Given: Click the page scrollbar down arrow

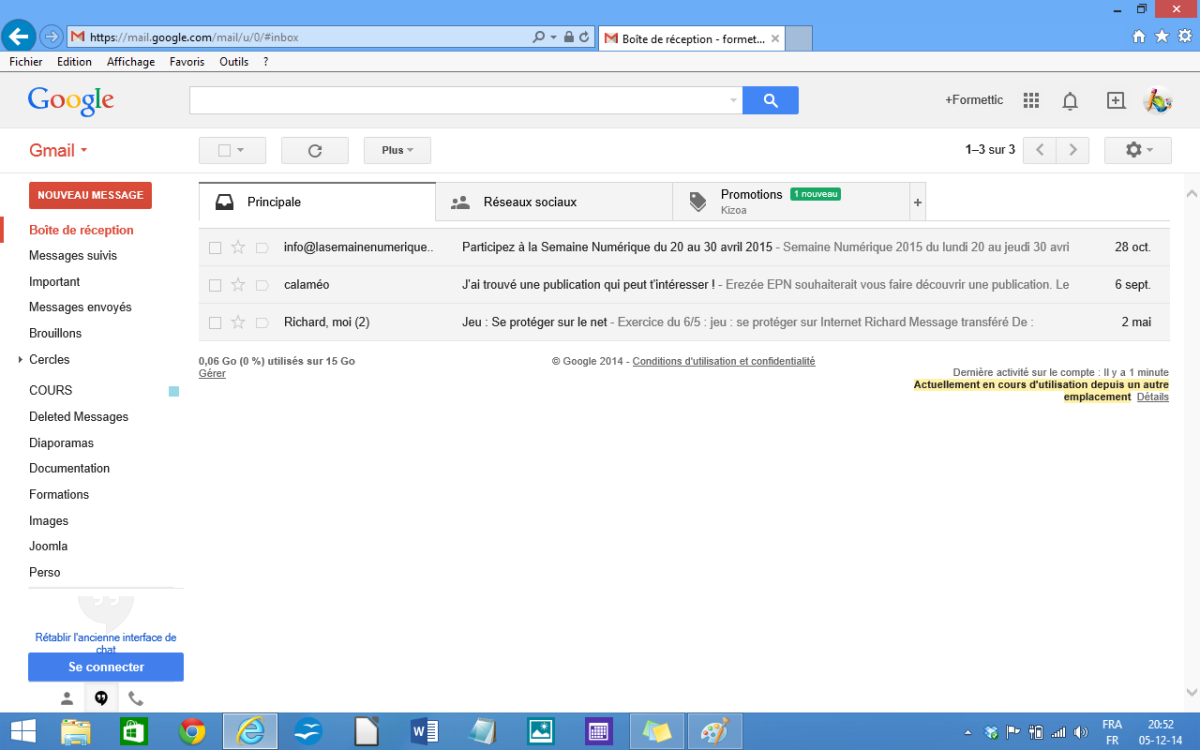Looking at the screenshot, I should coord(1191,692).
